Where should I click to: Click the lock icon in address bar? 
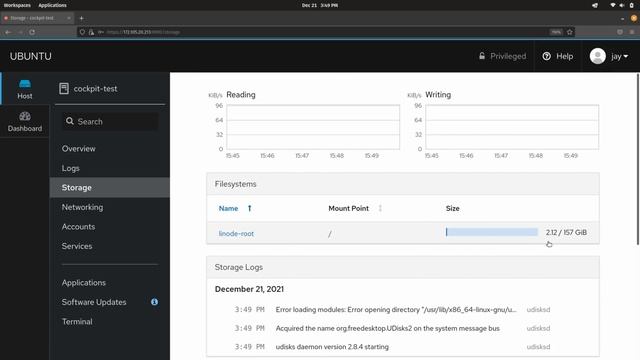pyautogui.click(x=91, y=32)
